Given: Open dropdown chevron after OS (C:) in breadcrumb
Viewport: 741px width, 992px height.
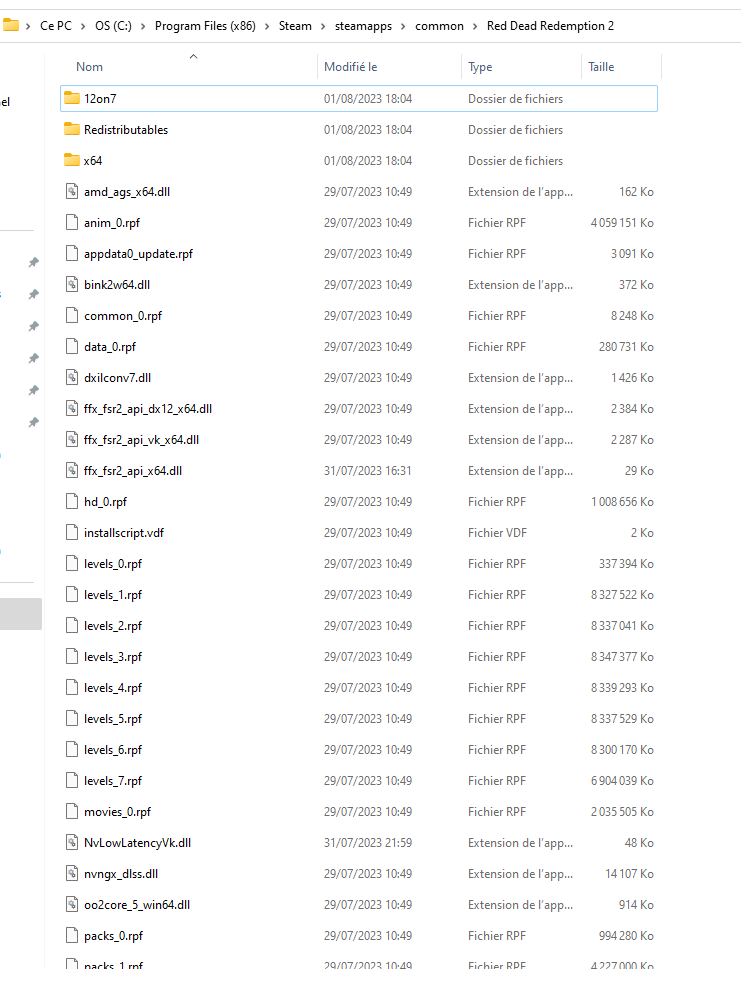Looking at the screenshot, I should point(143,26).
